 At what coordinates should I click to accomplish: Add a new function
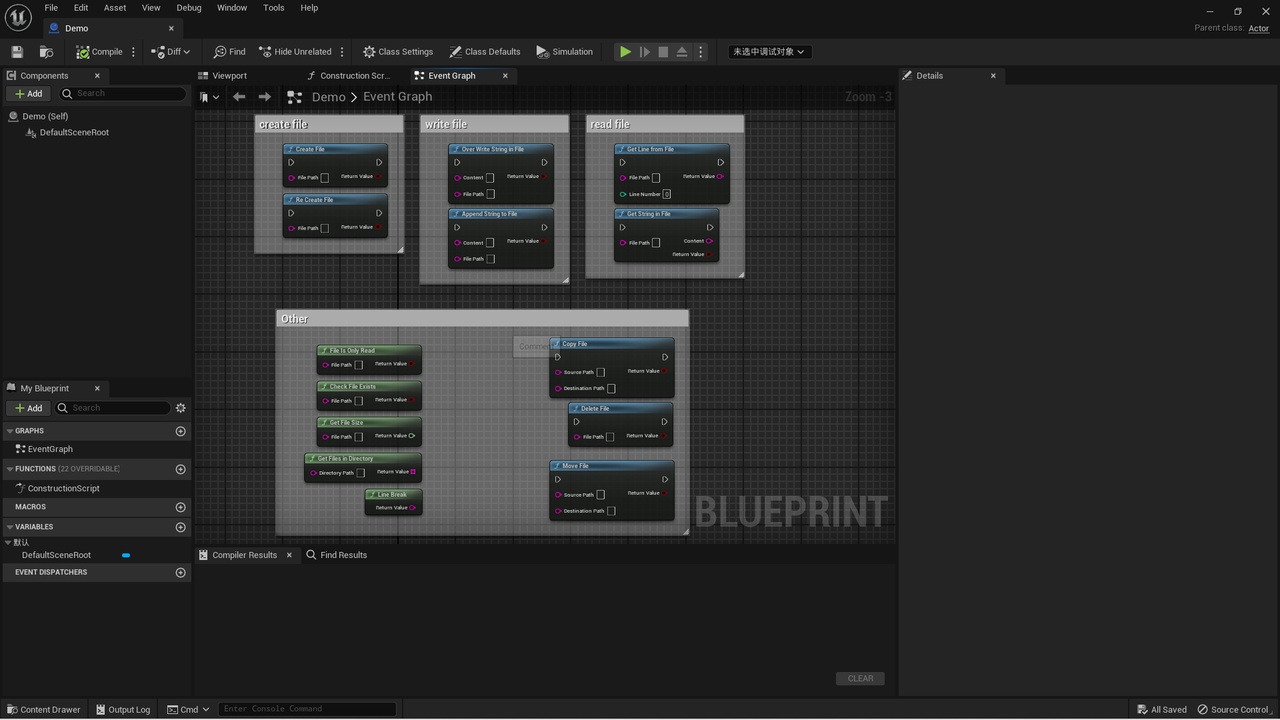click(181, 469)
